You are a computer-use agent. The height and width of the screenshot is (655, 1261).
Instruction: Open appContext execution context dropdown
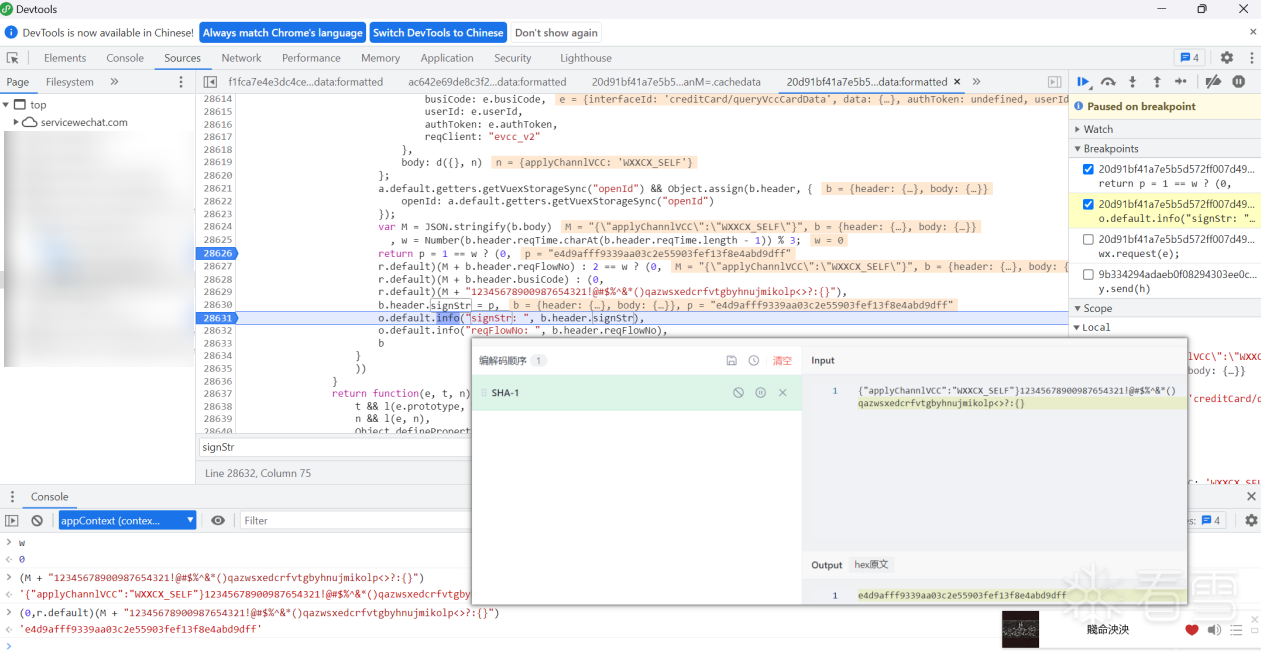tap(127, 520)
